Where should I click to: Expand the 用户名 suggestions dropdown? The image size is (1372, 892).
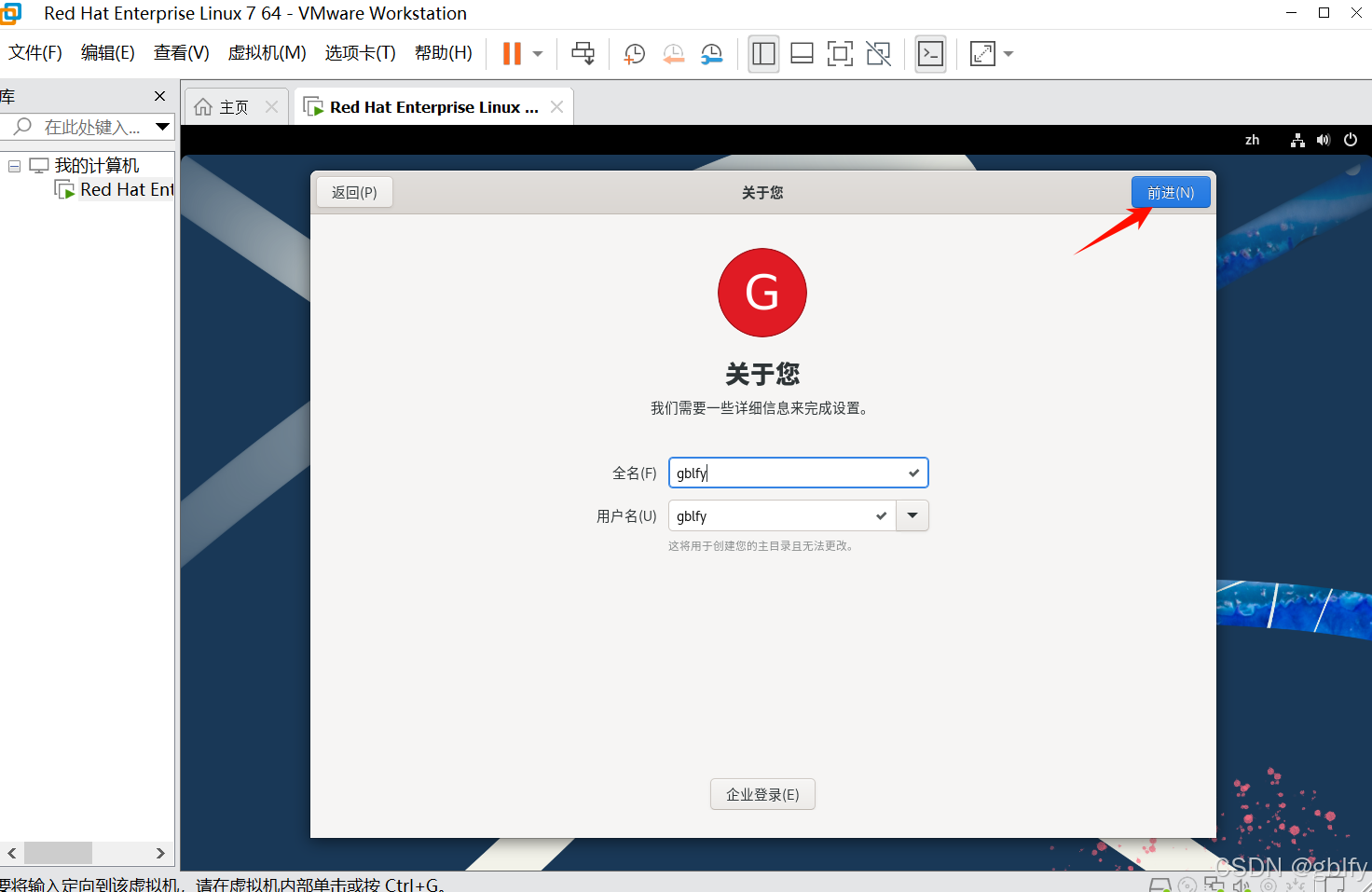click(x=912, y=515)
